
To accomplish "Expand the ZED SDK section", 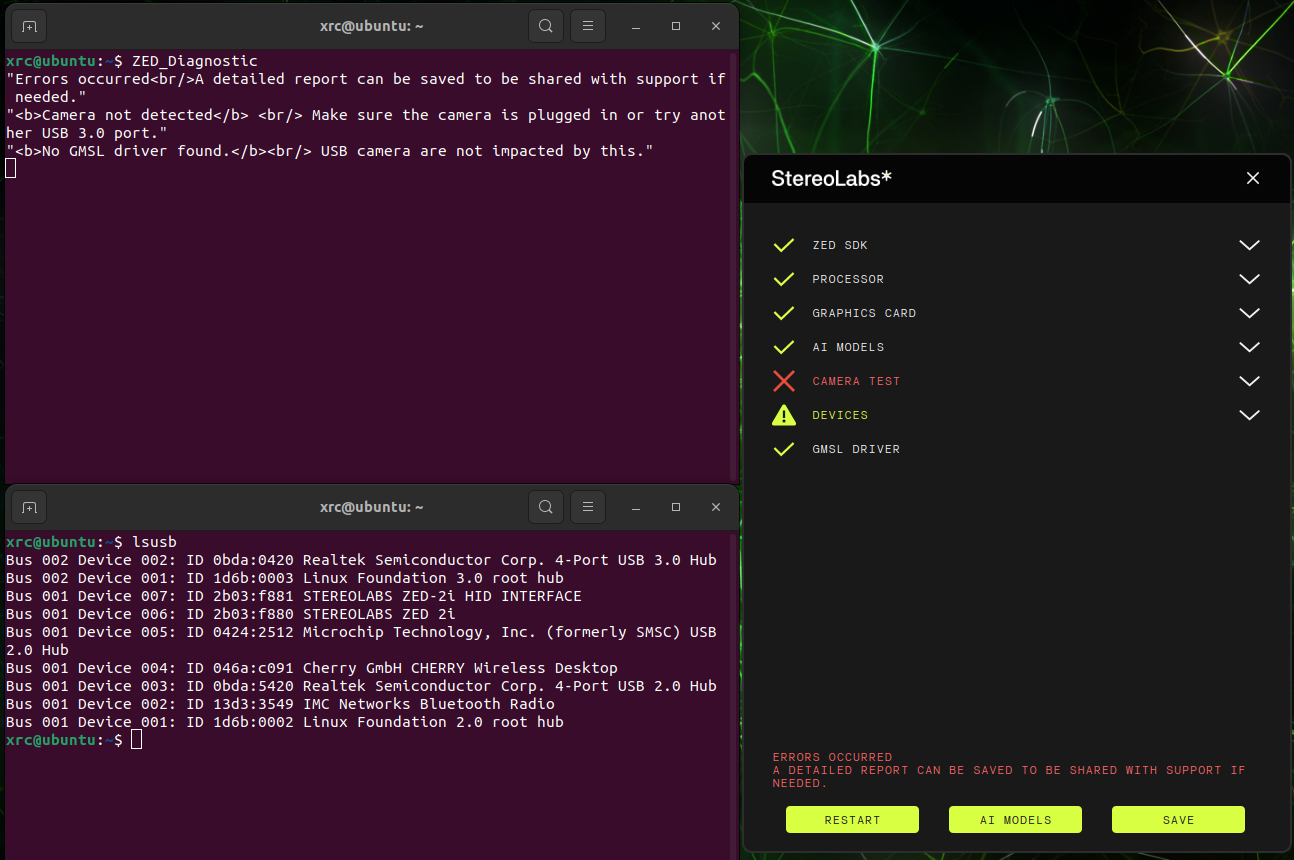I will [1249, 245].
